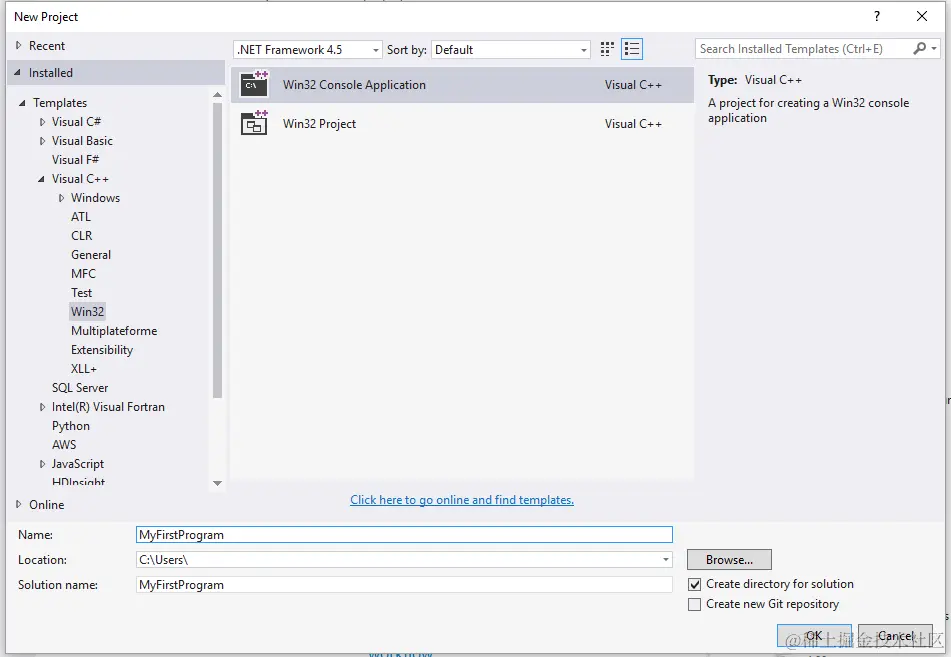The image size is (951, 657).
Task: Expand the Intel(R) Visual Fortran node
Action: click(x=42, y=407)
